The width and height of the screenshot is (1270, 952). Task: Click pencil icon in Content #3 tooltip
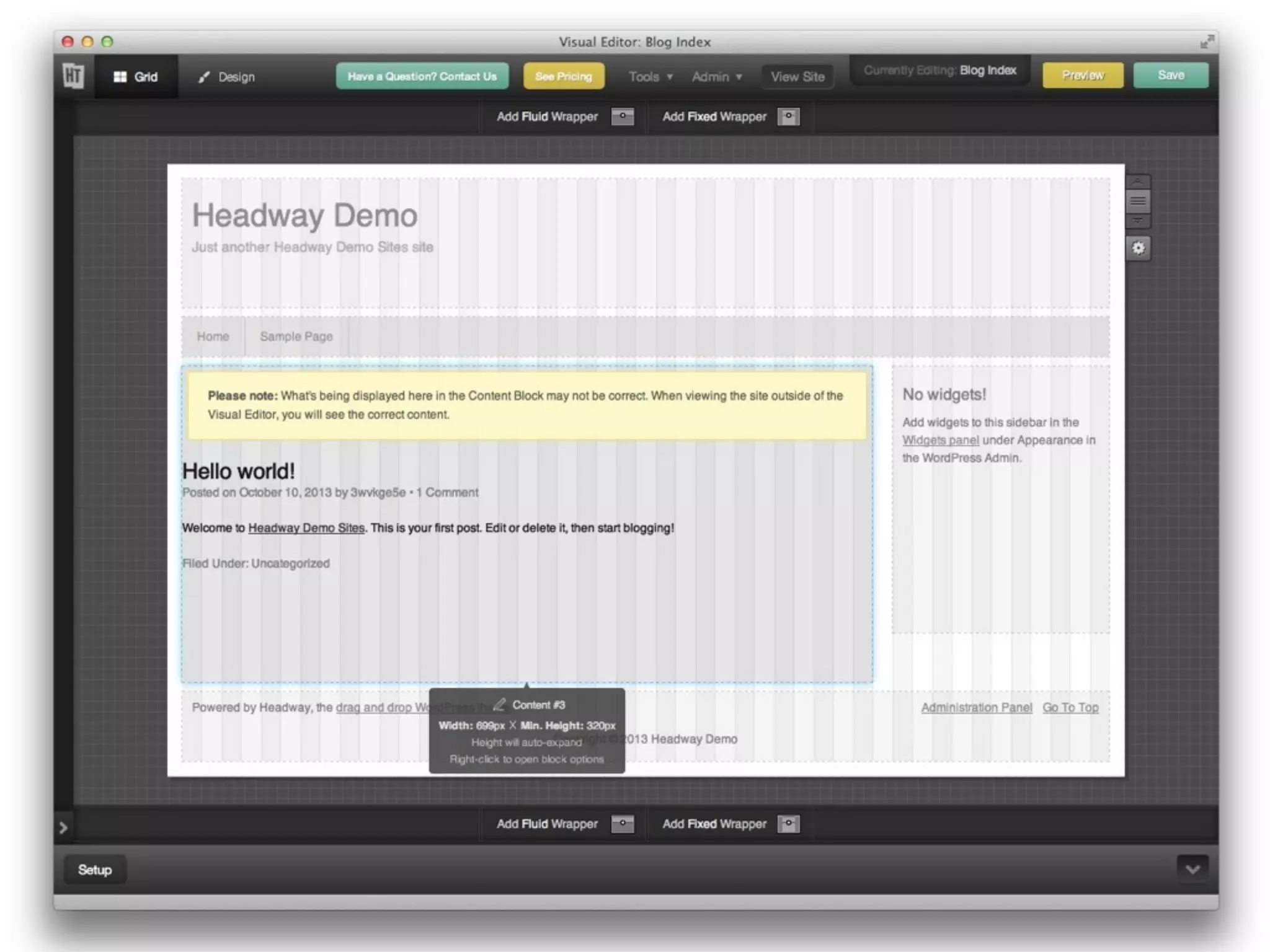[x=499, y=705]
